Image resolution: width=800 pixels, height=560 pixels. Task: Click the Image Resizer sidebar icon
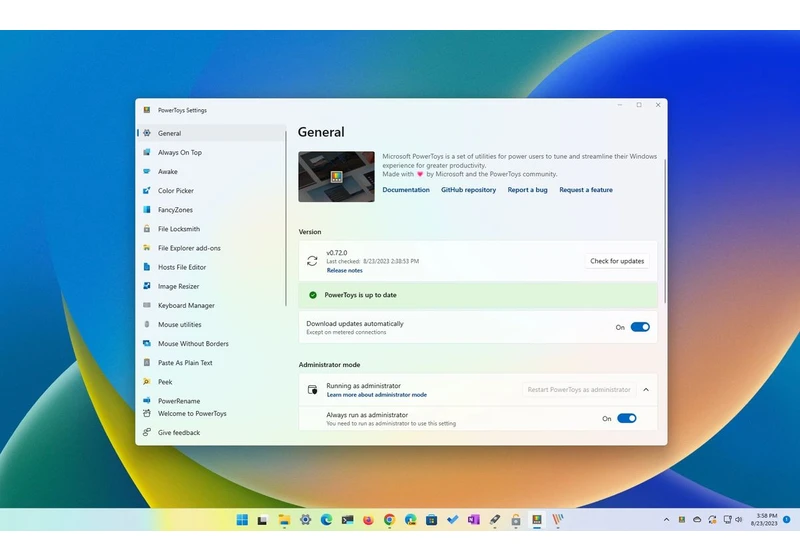pyautogui.click(x=147, y=286)
